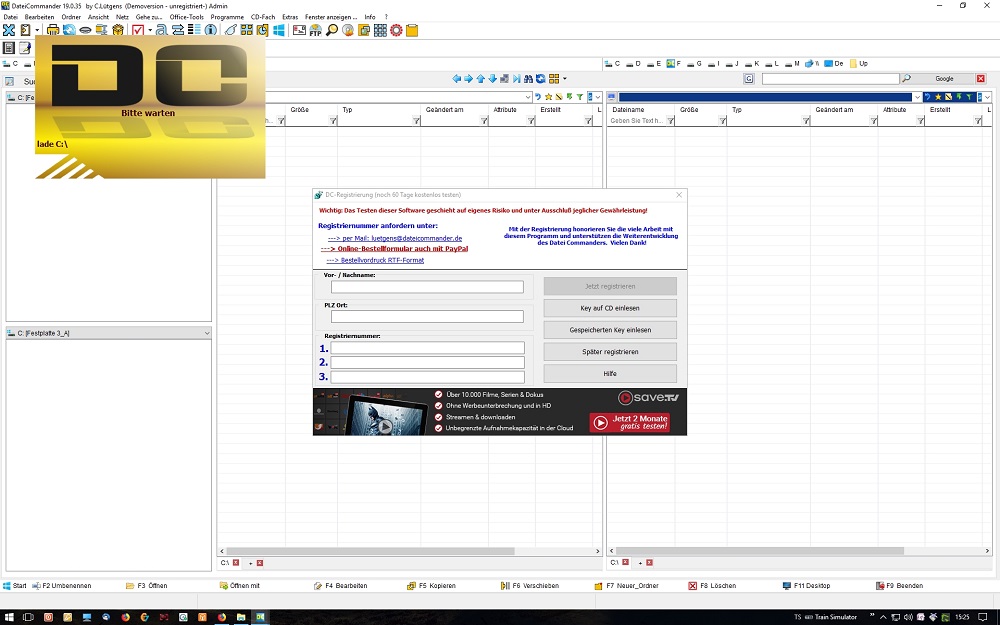The image size is (1000, 625).
Task: Toggle the filter icon in Typ column
Action: point(416,121)
